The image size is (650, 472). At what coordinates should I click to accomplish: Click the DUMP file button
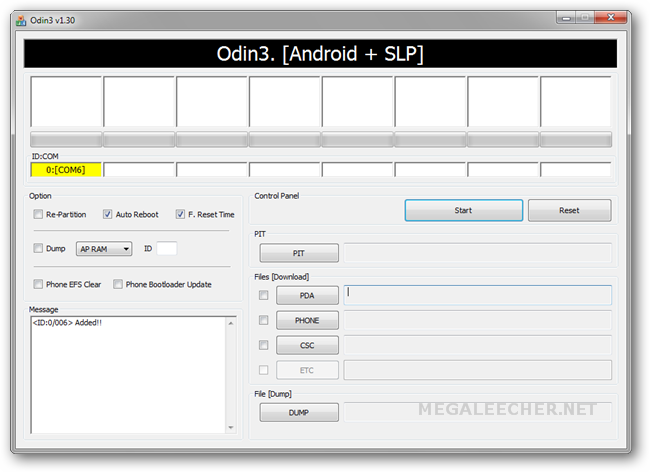(x=299, y=412)
